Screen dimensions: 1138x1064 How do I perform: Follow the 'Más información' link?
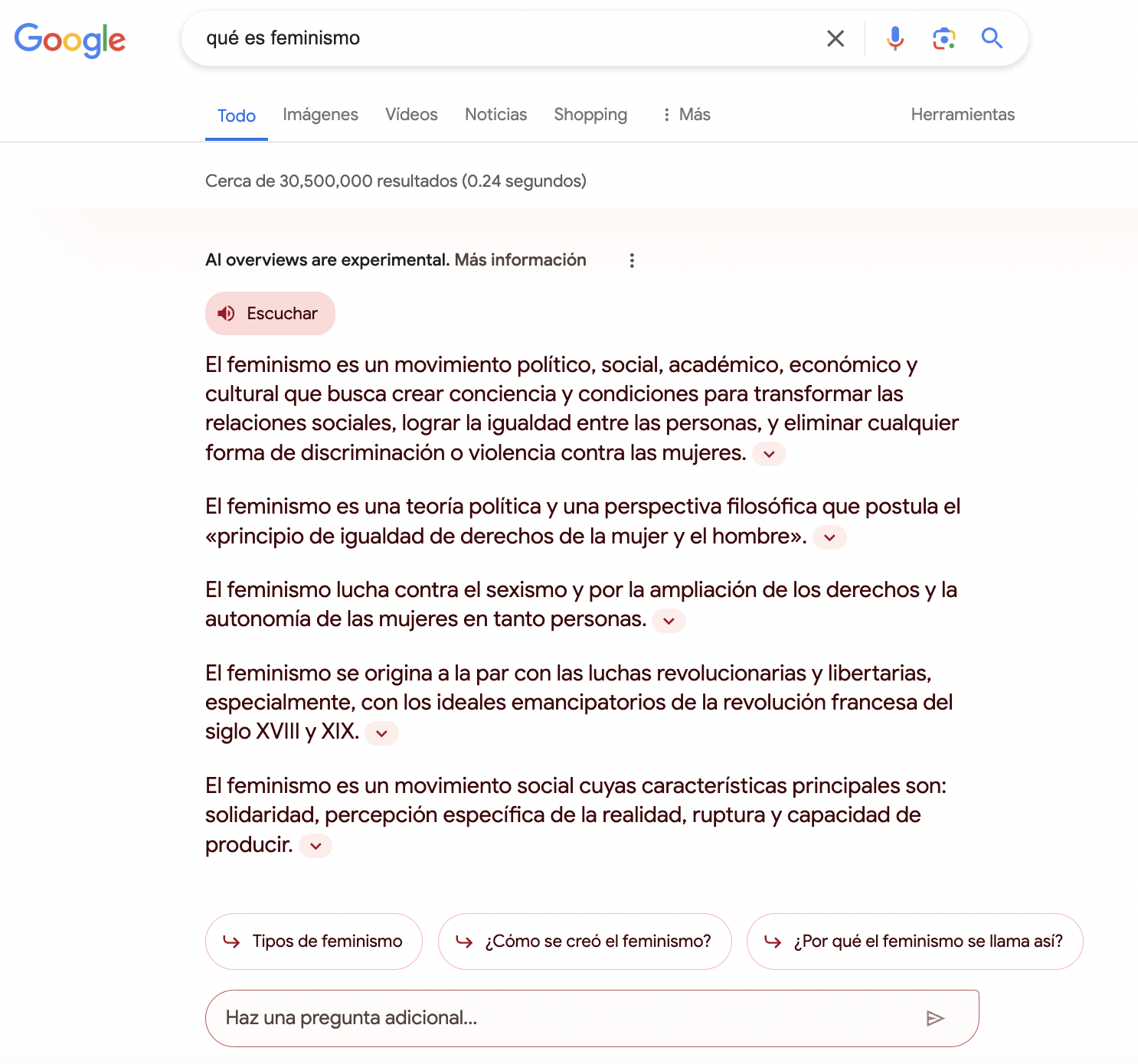coord(520,260)
